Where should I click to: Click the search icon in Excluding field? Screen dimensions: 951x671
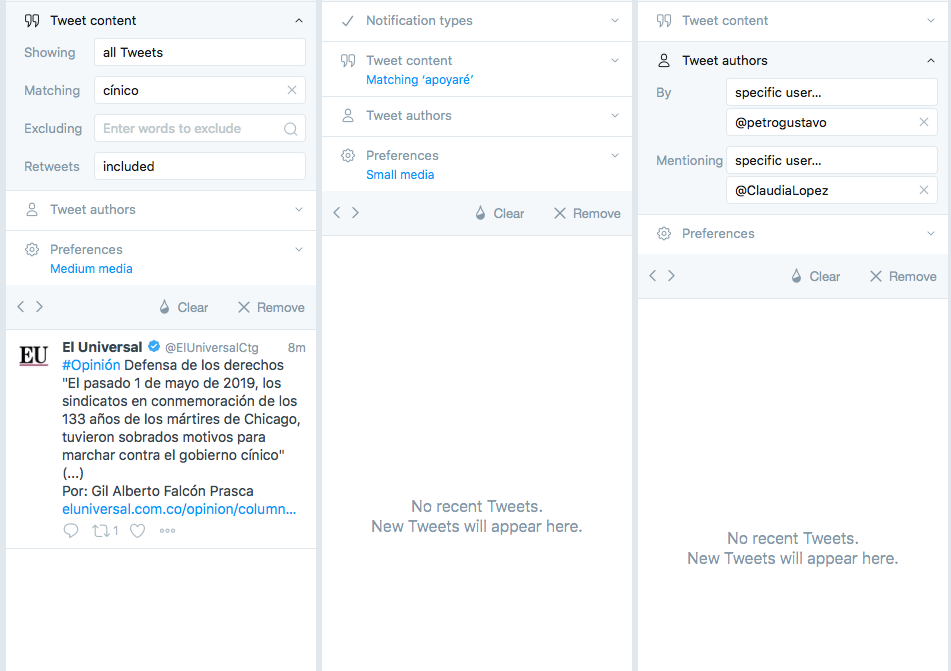click(291, 129)
